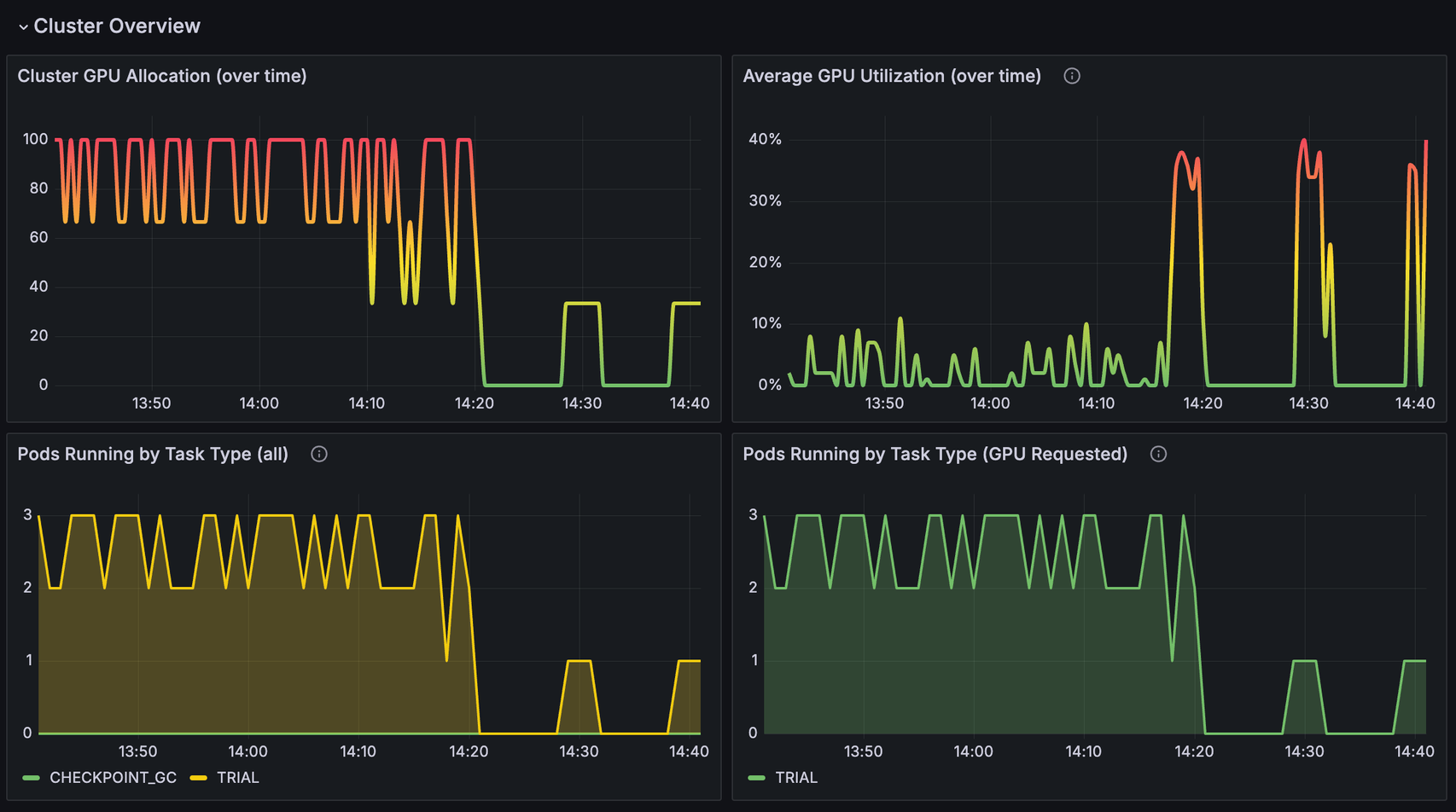Click yellow TRIAL legend color swatch
The image size is (1456, 812).
(199, 778)
